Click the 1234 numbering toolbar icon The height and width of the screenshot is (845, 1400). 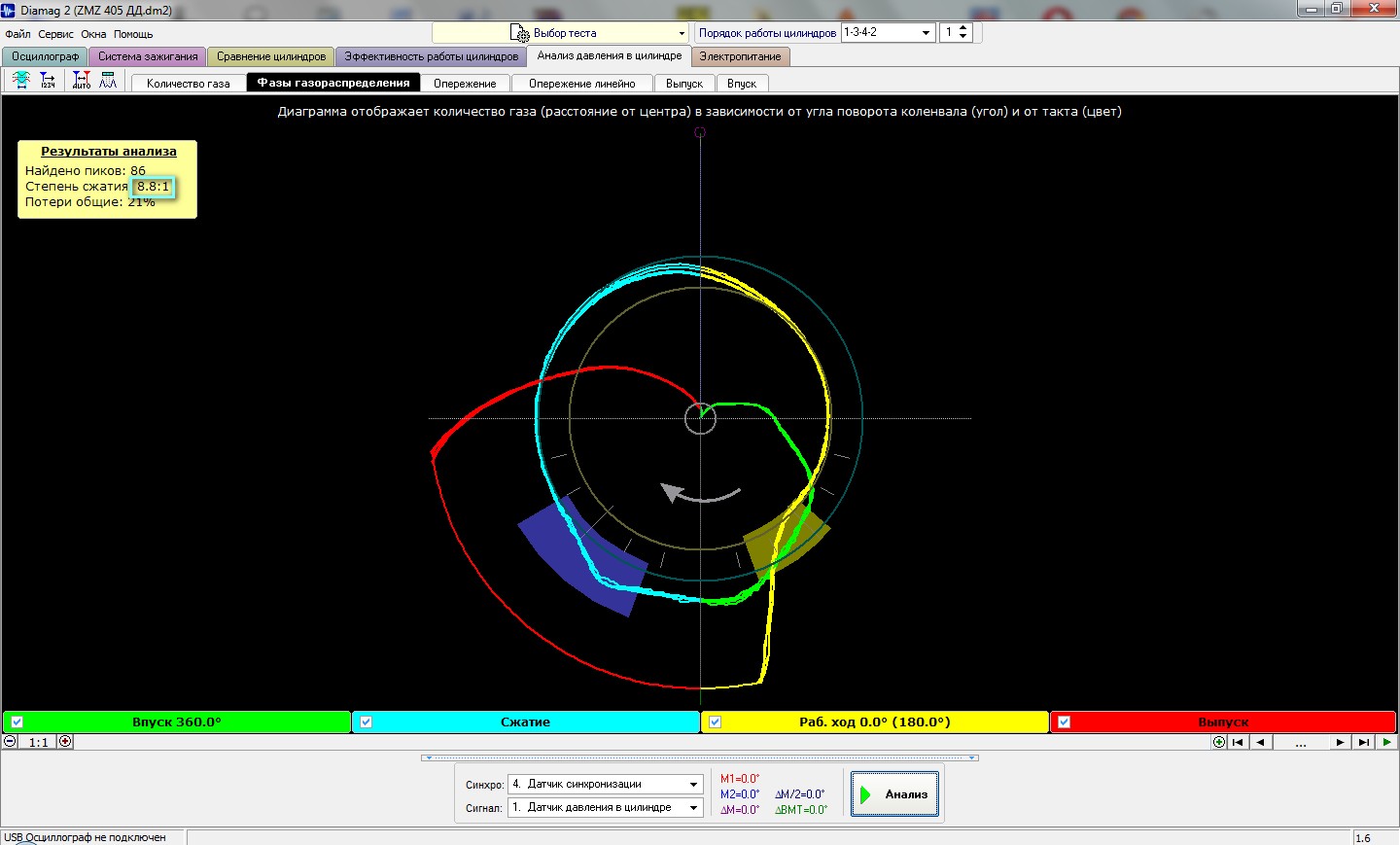[x=48, y=81]
